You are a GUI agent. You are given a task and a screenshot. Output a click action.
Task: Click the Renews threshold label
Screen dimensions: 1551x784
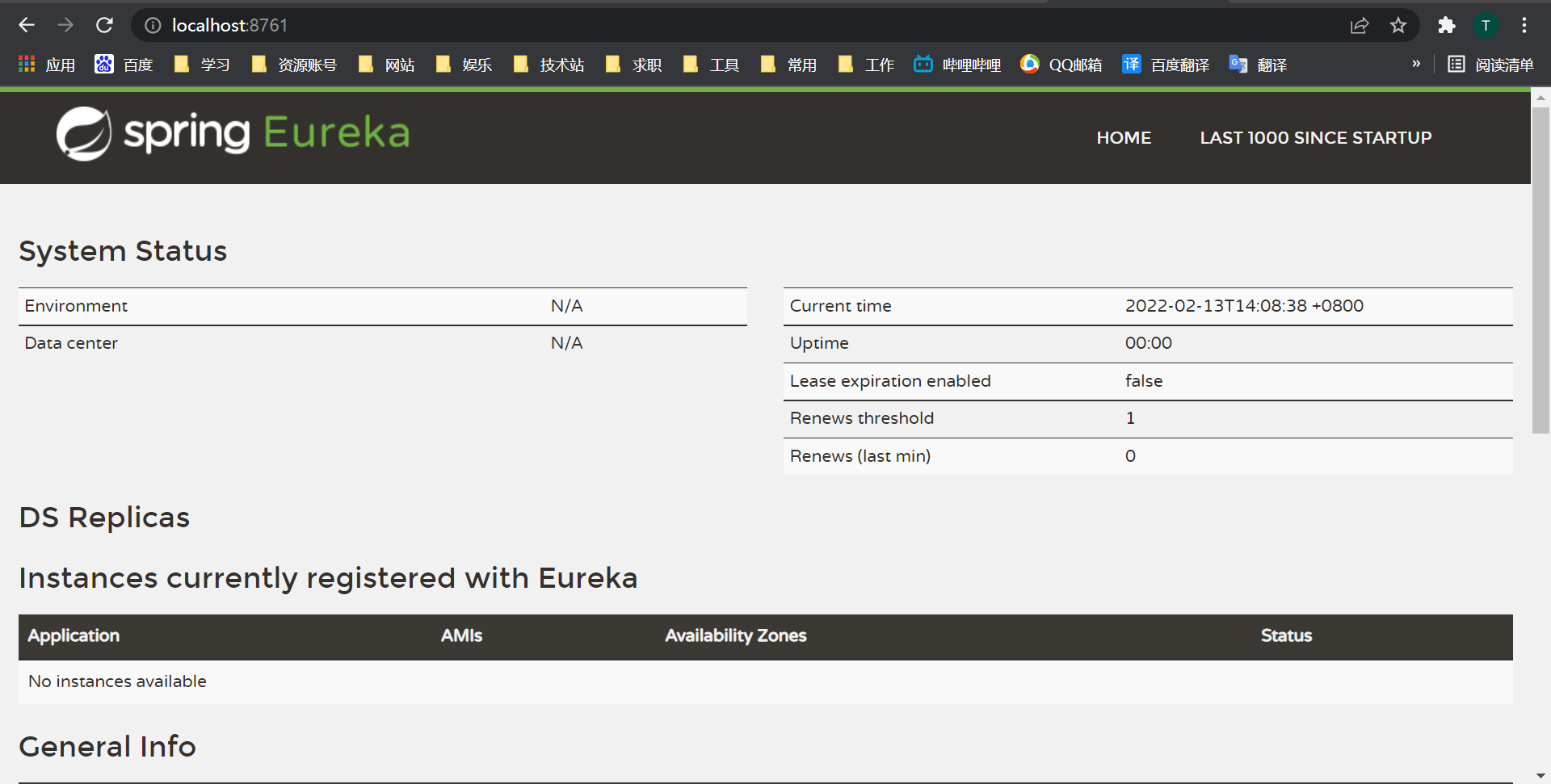[862, 418]
